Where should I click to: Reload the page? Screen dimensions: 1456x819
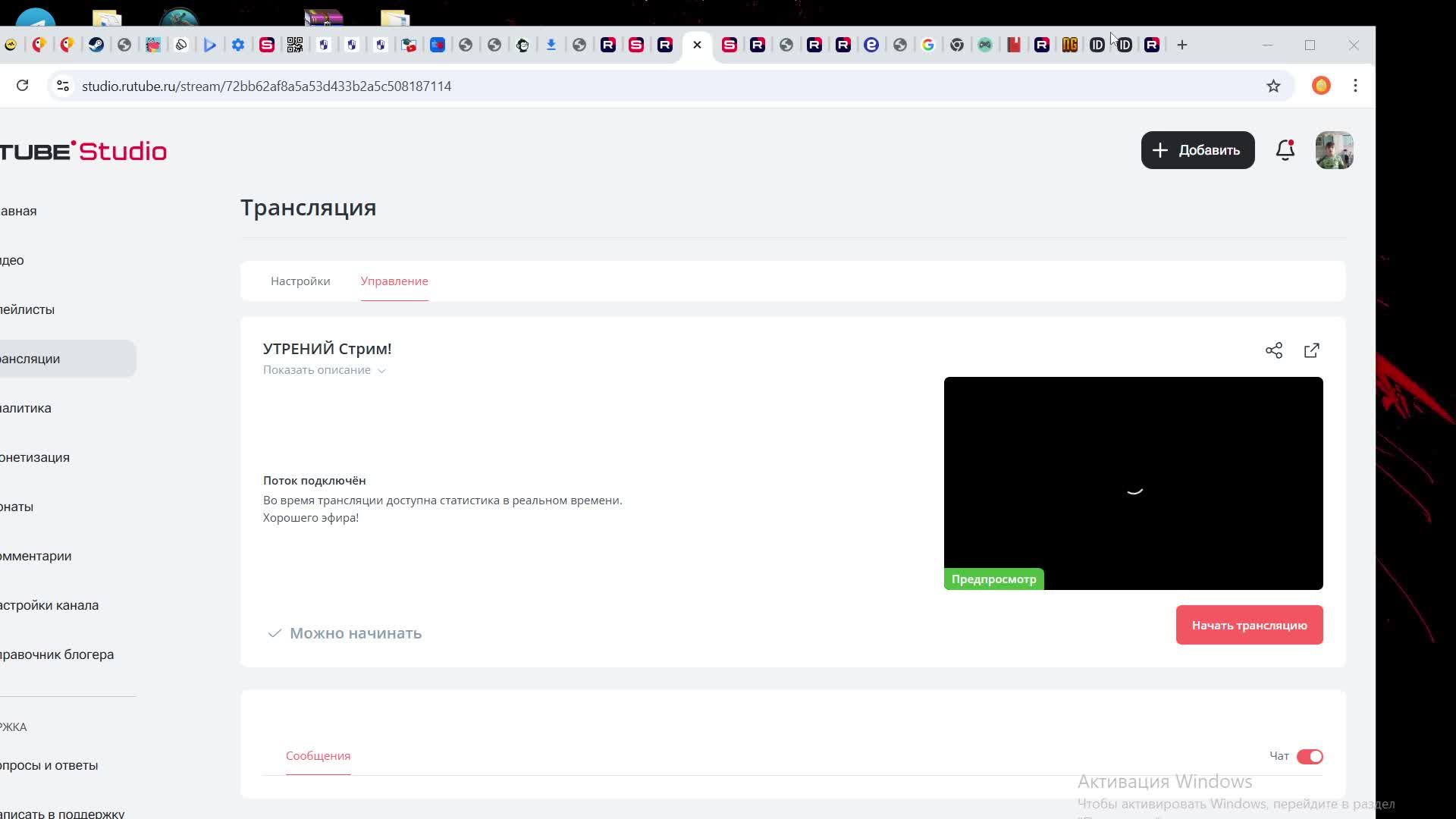click(x=23, y=86)
